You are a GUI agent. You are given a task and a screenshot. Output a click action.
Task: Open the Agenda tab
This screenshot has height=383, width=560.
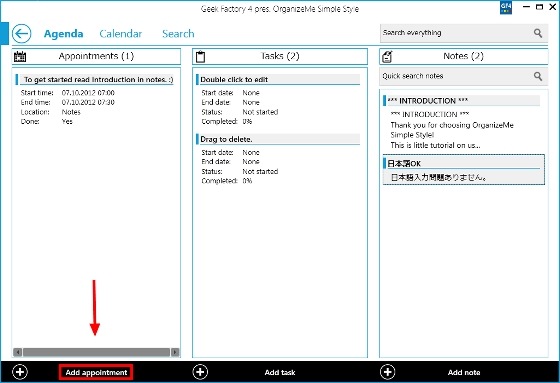(x=64, y=34)
